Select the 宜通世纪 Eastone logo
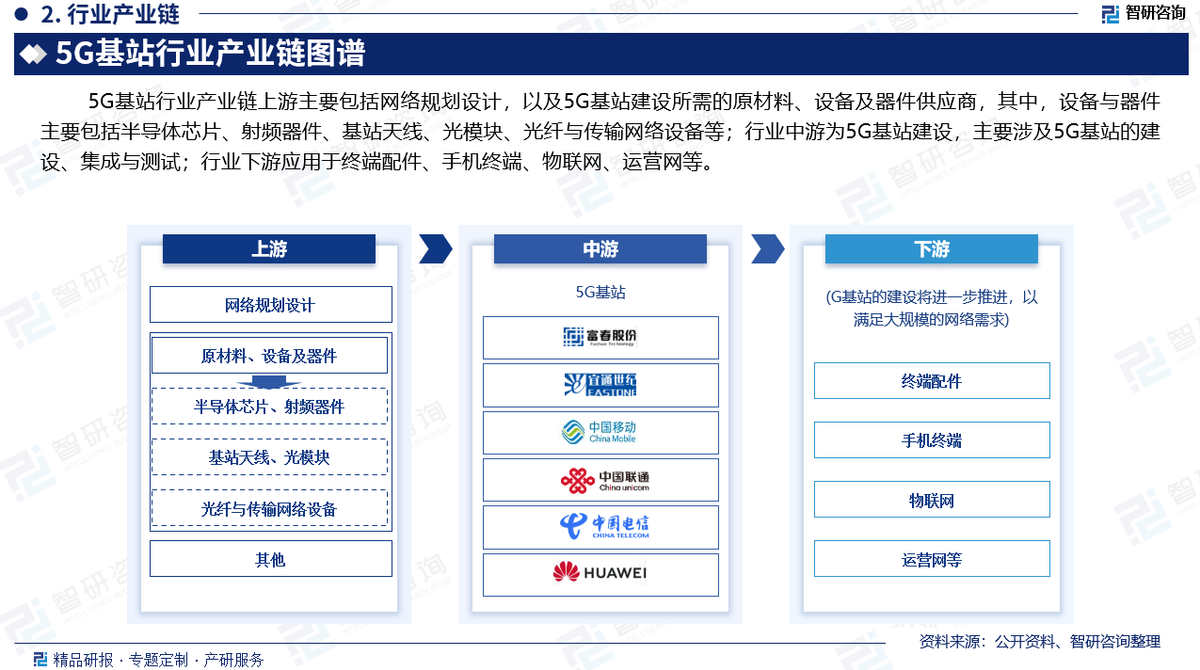 pos(600,385)
